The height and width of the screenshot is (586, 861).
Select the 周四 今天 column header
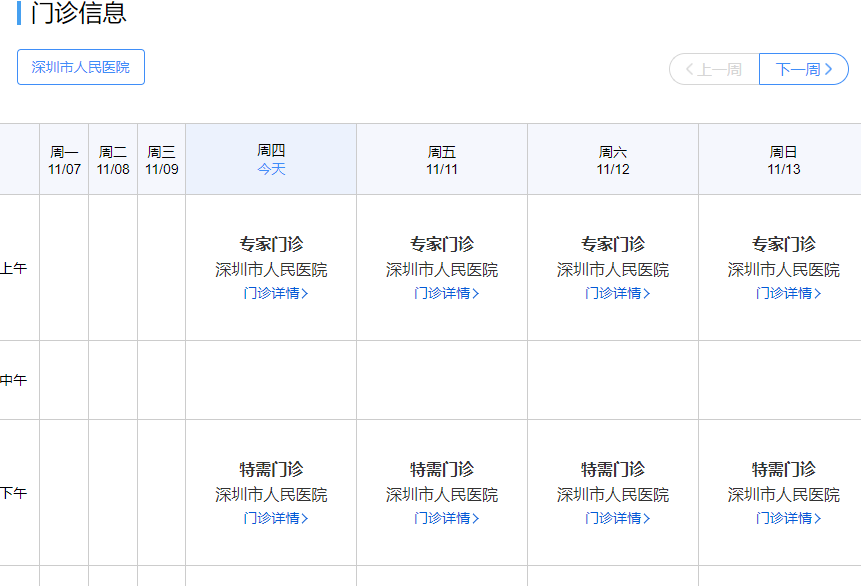pyautogui.click(x=271, y=160)
